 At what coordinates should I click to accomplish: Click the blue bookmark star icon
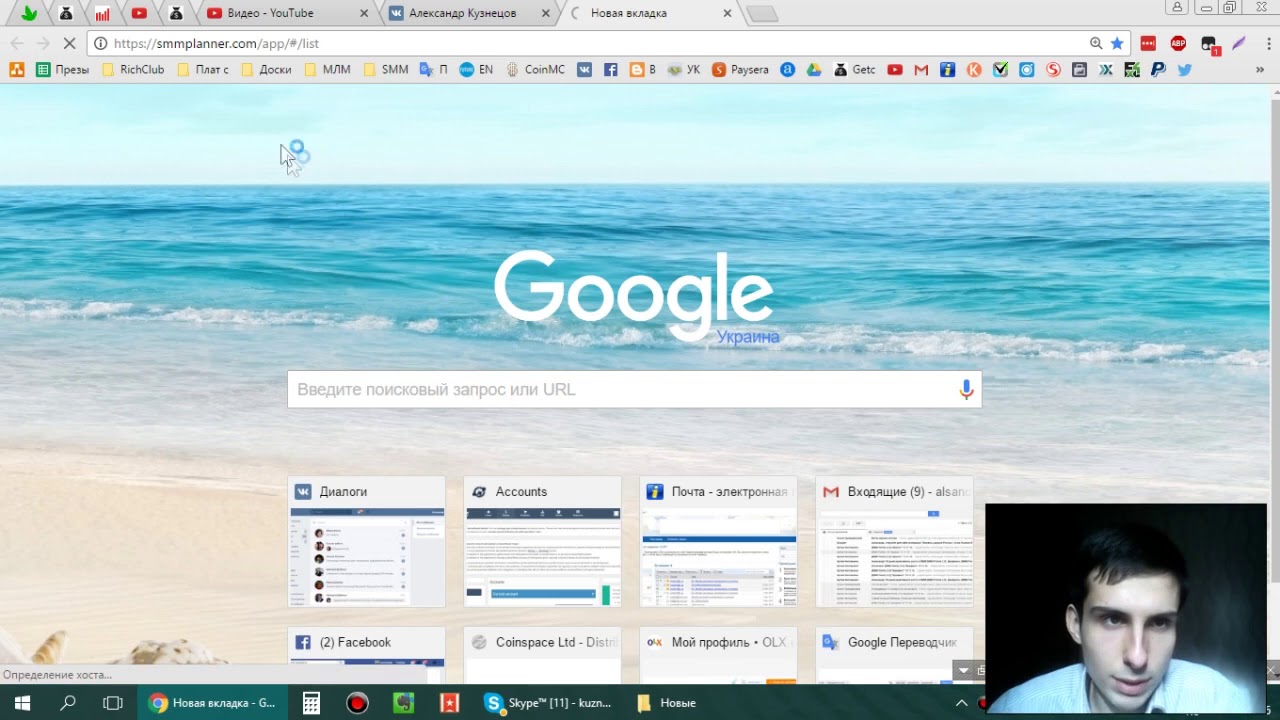click(1117, 43)
